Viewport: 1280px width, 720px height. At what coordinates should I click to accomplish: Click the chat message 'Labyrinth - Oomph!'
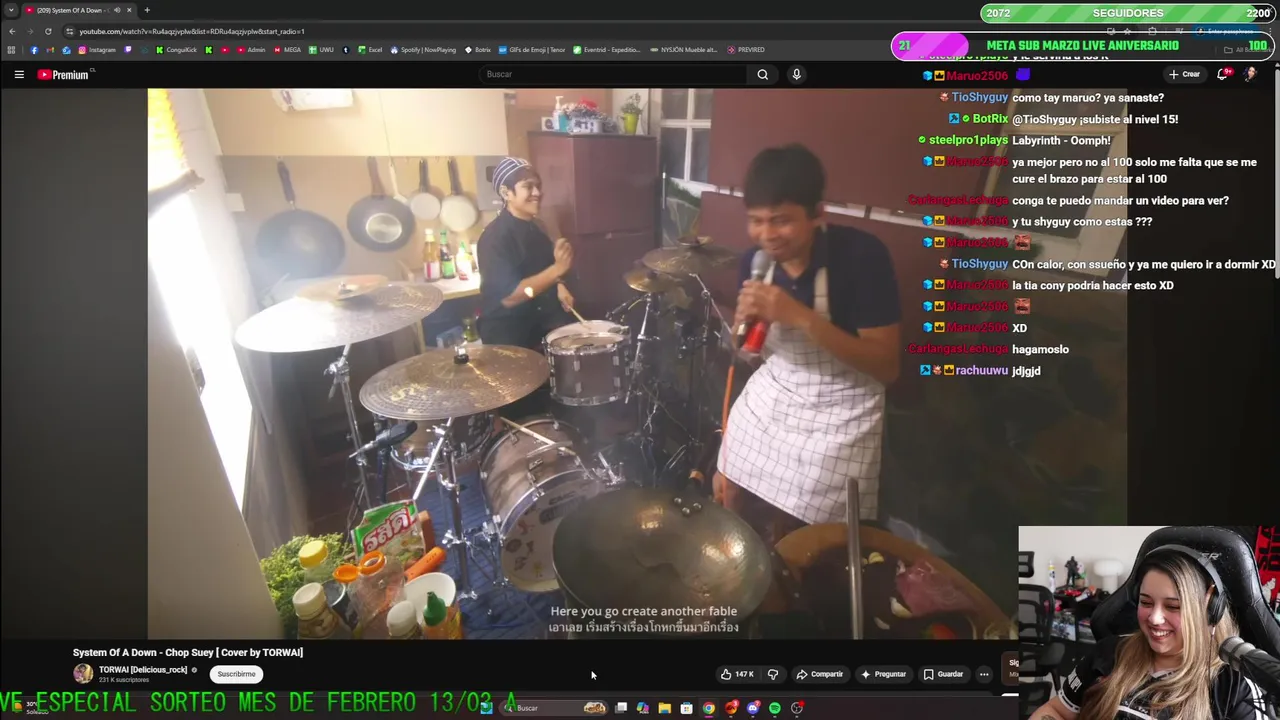coord(1061,140)
